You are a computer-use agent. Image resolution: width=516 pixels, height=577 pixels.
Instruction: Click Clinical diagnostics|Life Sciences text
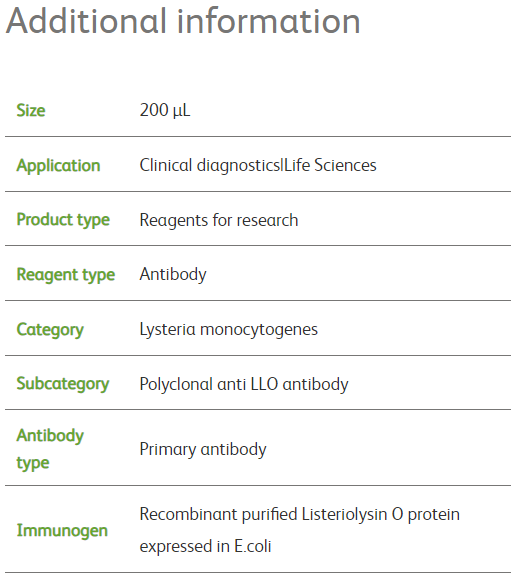[258, 165]
